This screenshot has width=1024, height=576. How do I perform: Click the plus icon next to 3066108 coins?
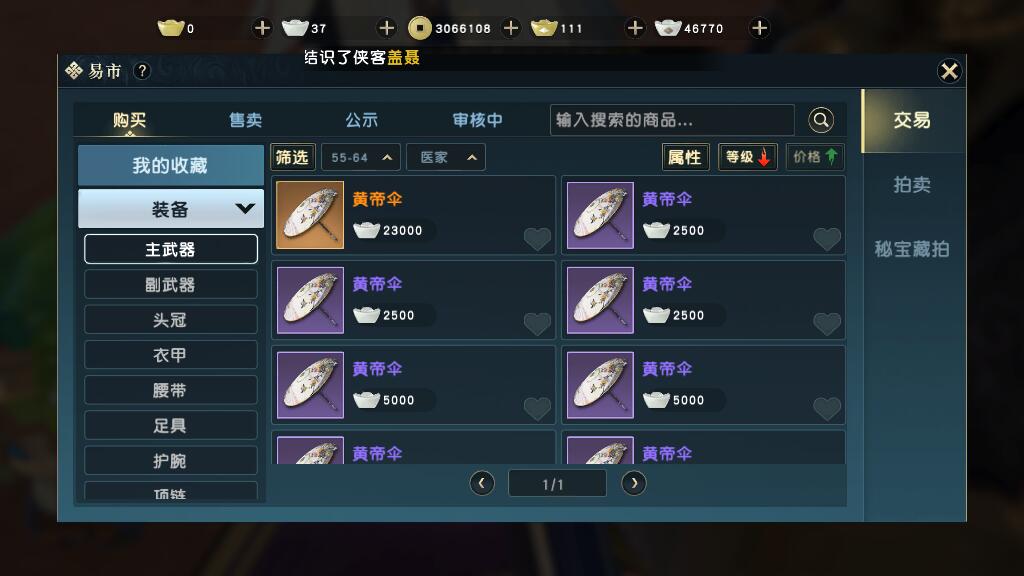coord(511,28)
